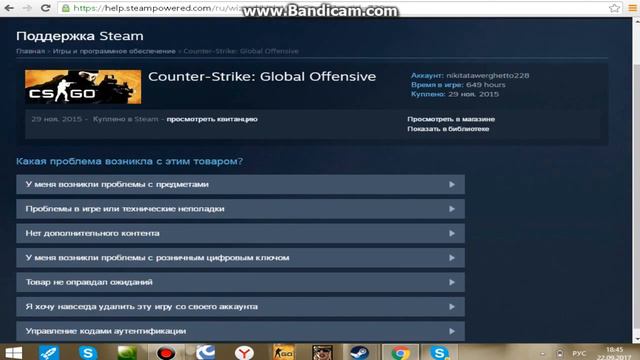Click Какая проблема возникла с этим товаром heading
The width and height of the screenshot is (640, 360).
[x=129, y=161]
